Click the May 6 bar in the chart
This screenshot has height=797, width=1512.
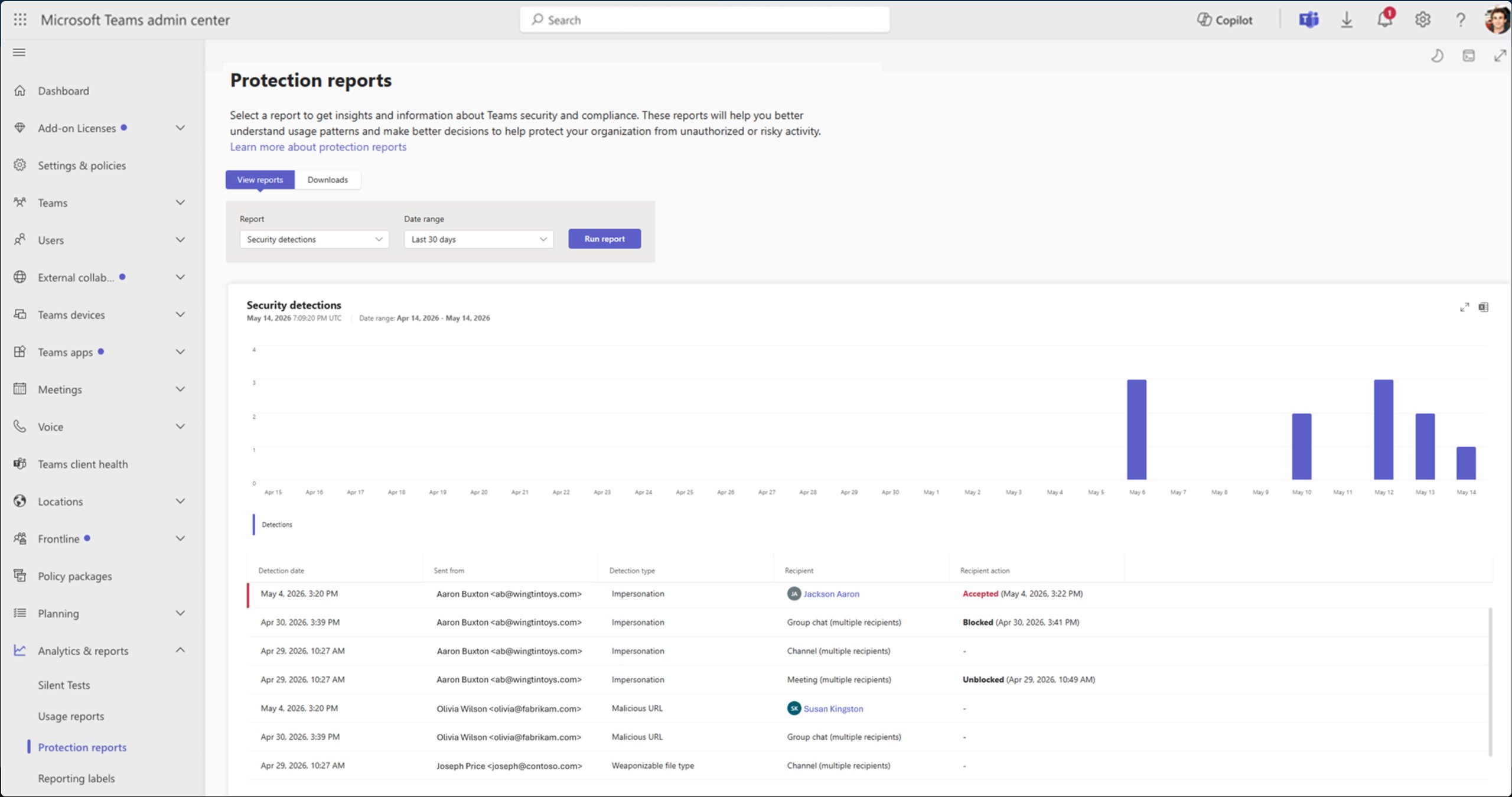[1136, 430]
